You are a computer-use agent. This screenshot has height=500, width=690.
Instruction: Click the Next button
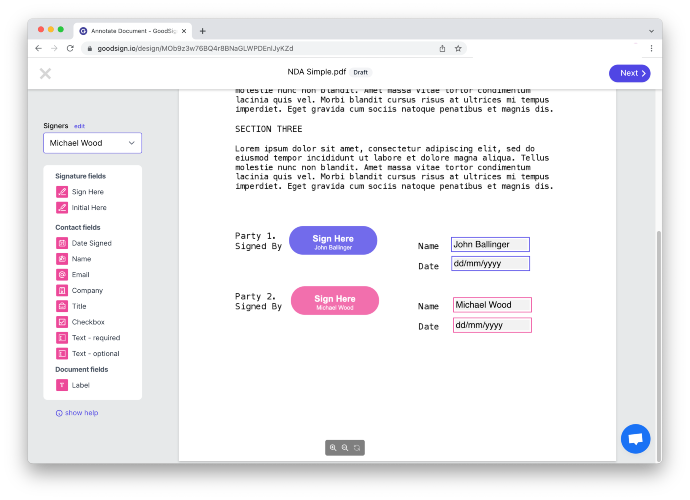click(629, 74)
